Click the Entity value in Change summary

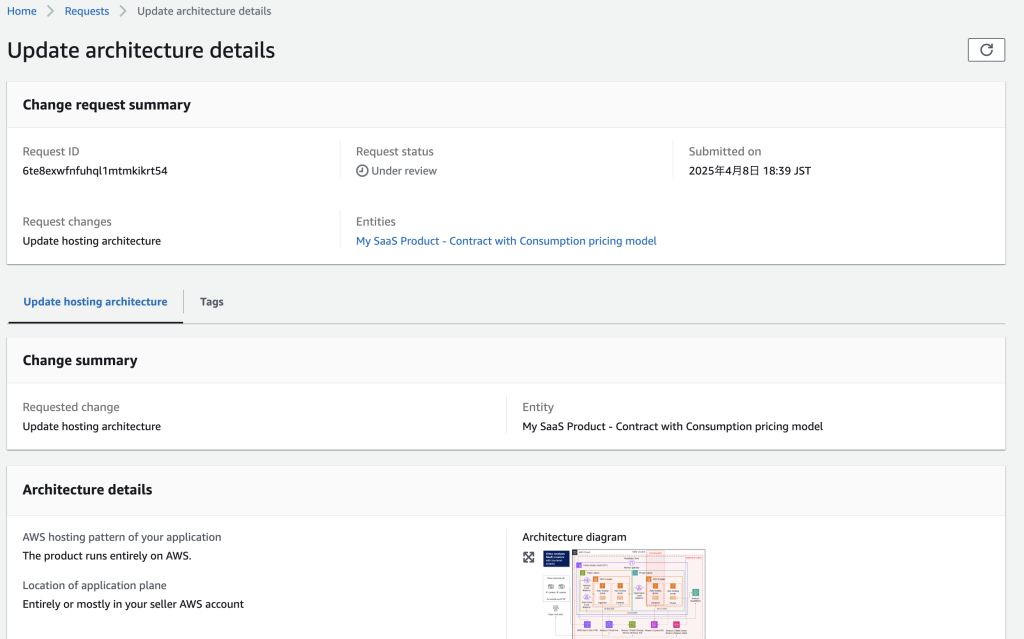click(672, 426)
